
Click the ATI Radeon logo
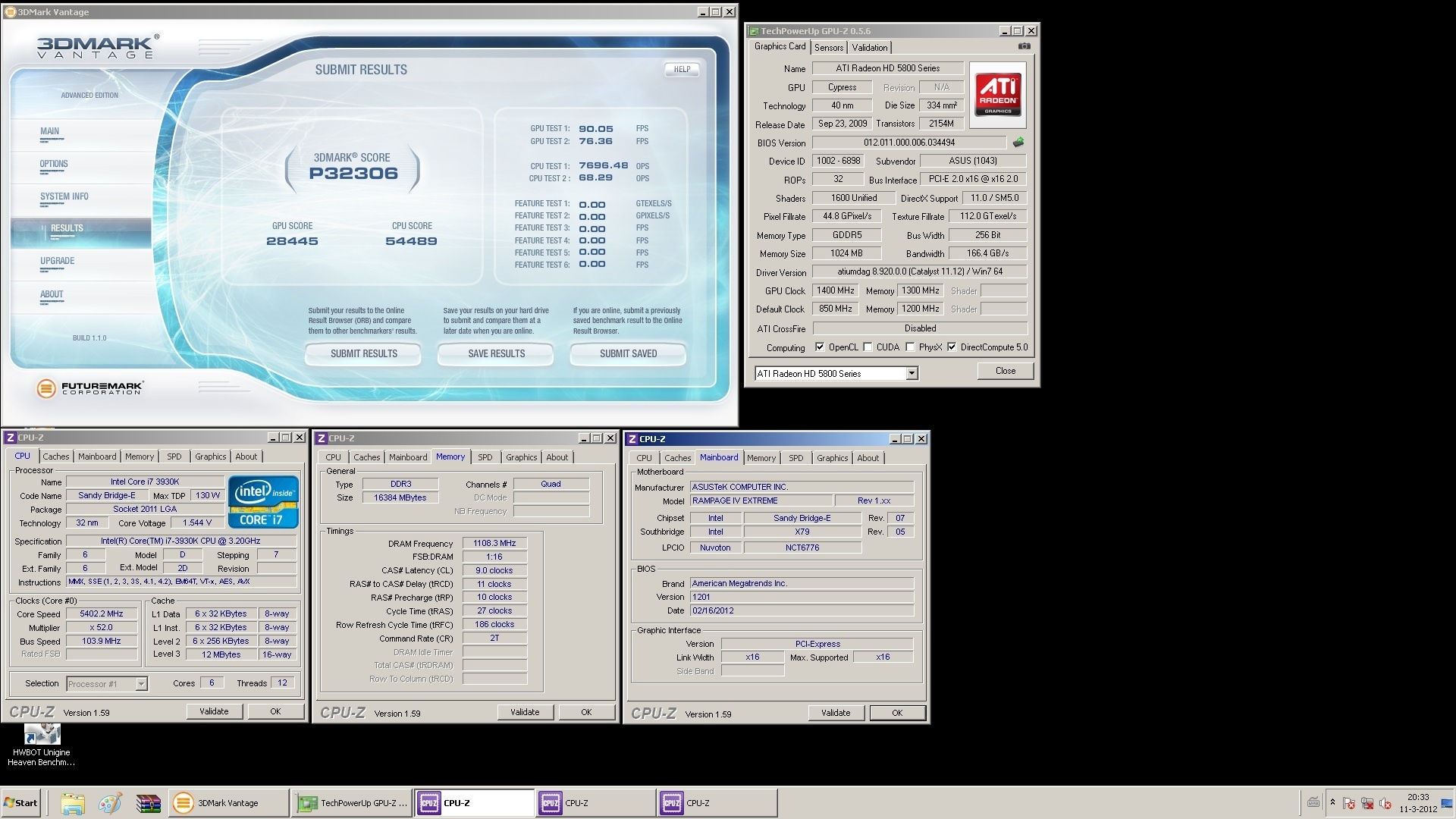pyautogui.click(x=997, y=95)
